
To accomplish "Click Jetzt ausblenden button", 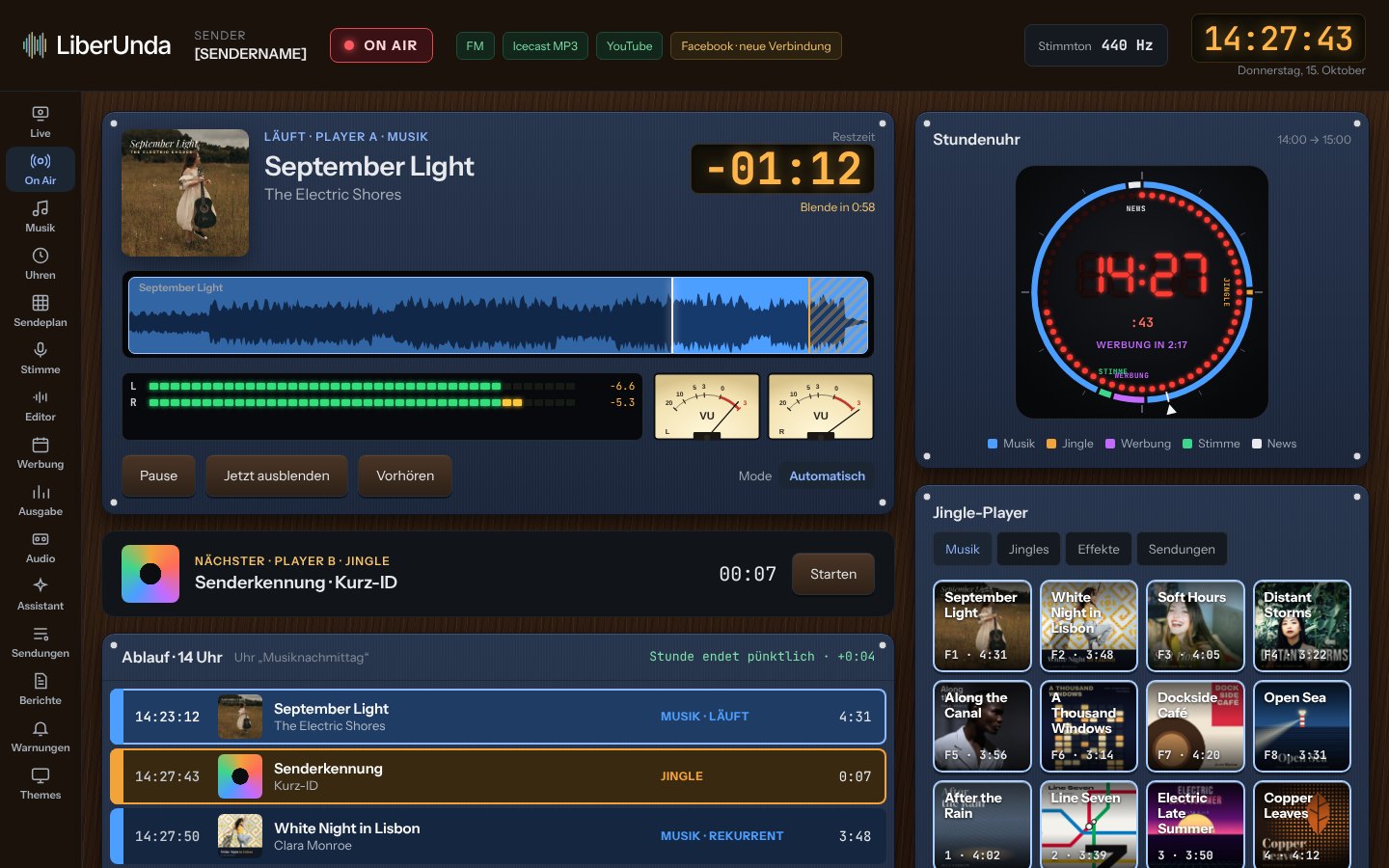I will 277,475.
